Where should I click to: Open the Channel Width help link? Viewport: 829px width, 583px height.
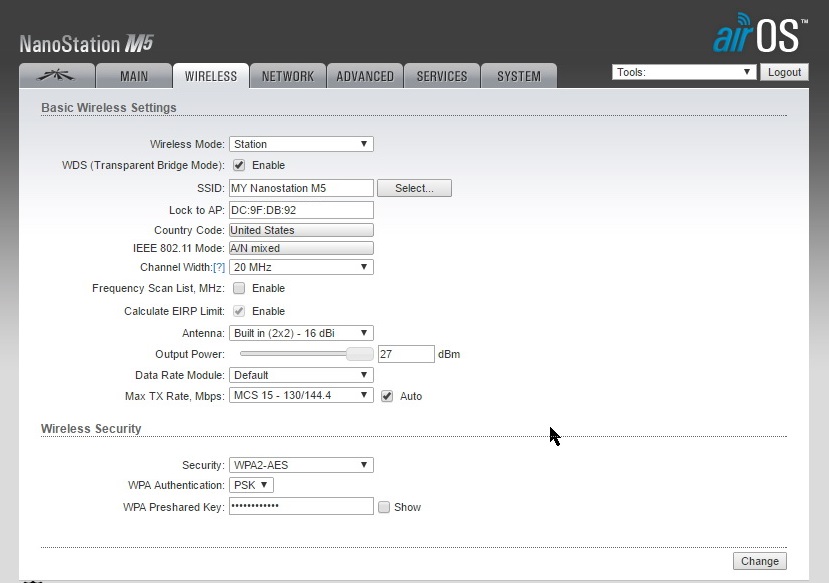(x=219, y=267)
